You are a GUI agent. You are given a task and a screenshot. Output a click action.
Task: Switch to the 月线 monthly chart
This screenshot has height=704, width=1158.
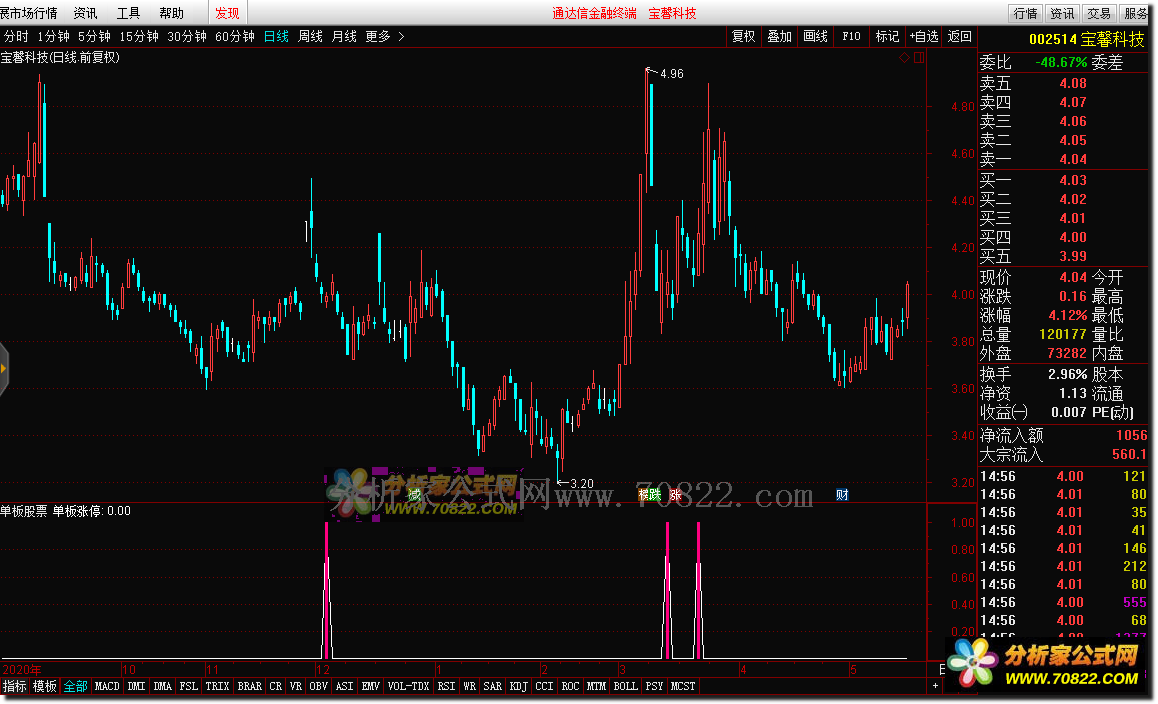[x=344, y=36]
